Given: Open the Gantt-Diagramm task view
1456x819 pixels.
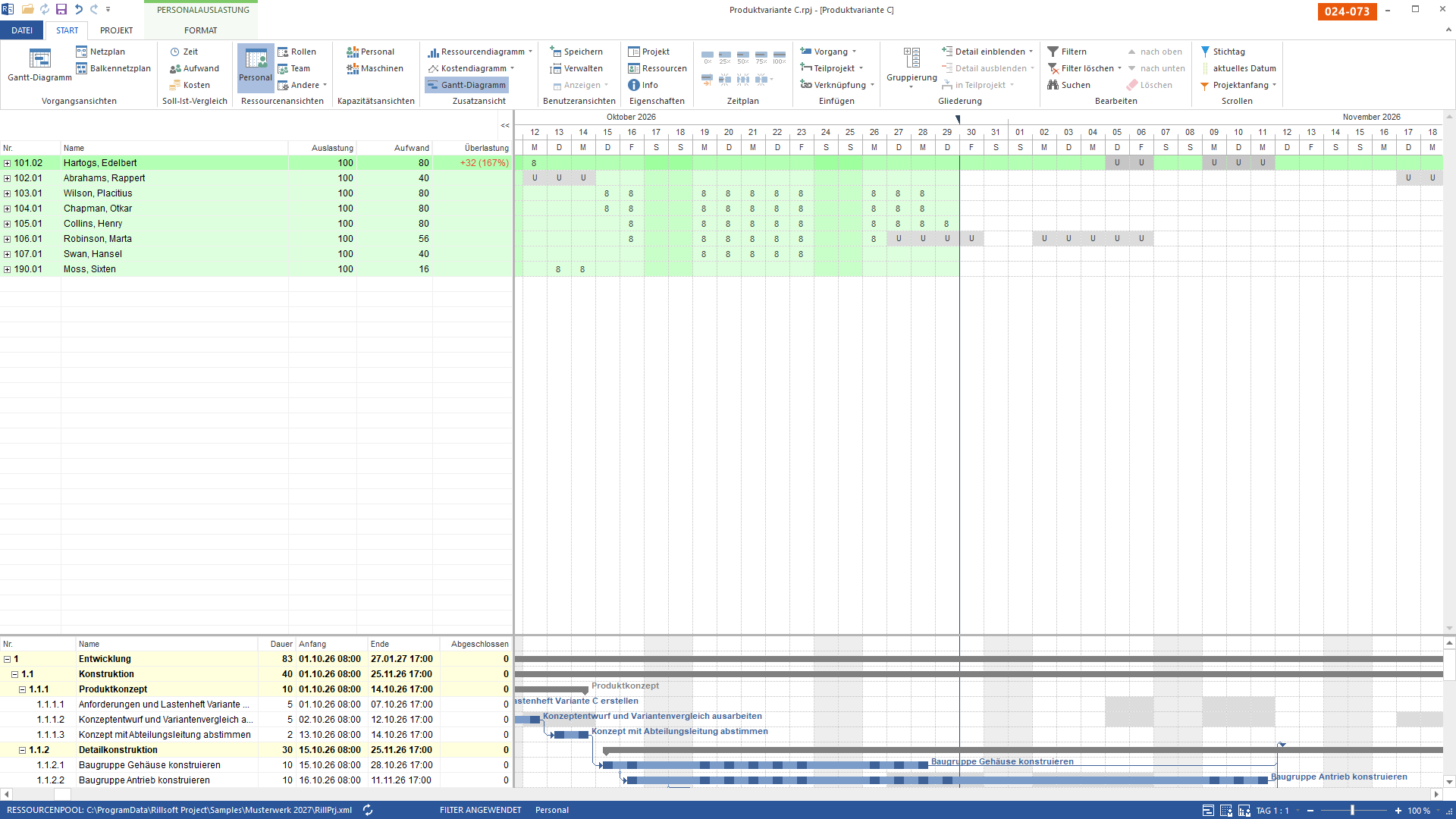Looking at the screenshot, I should tap(39, 65).
